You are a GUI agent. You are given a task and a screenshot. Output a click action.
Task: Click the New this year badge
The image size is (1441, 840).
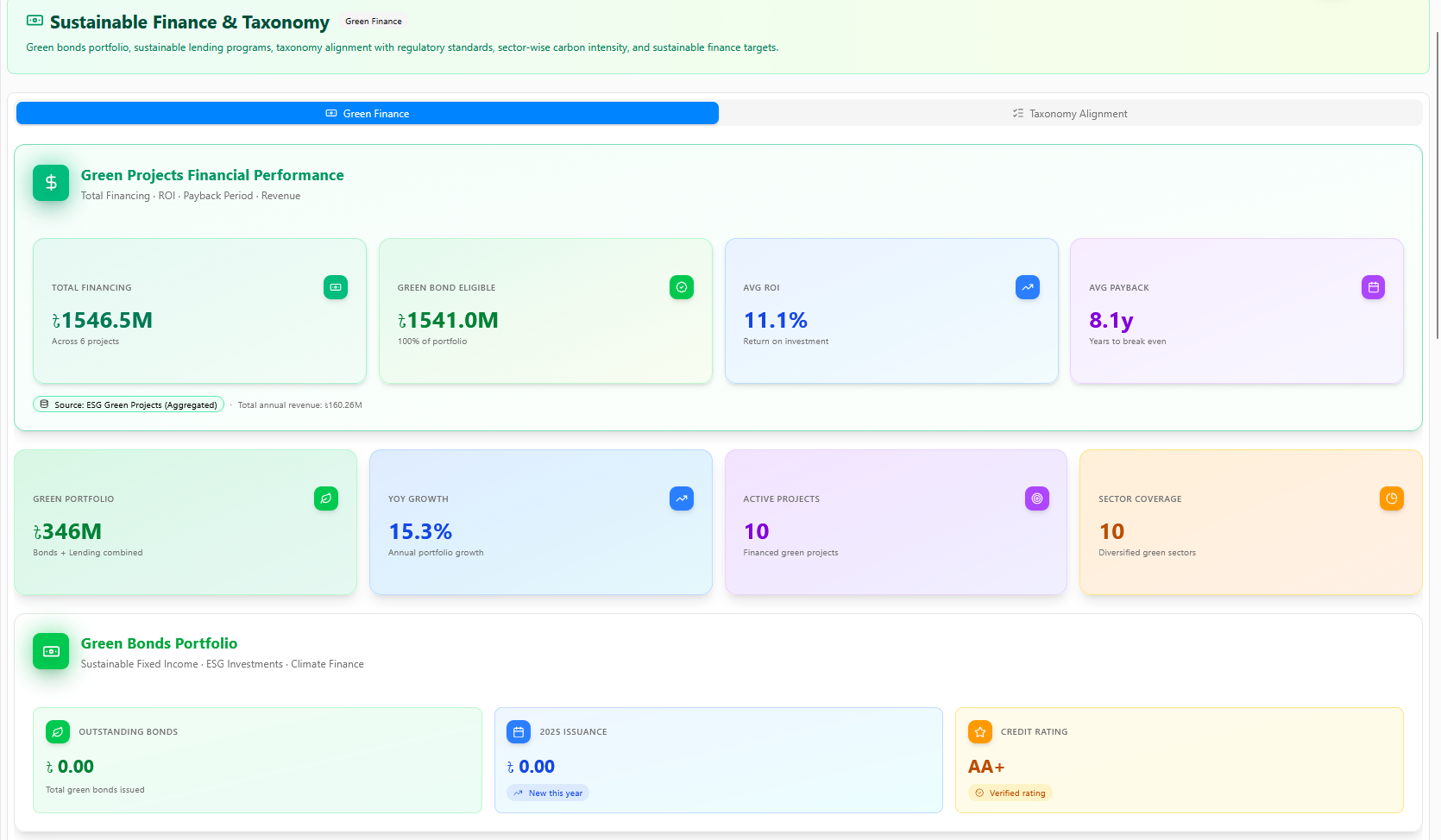point(548,793)
